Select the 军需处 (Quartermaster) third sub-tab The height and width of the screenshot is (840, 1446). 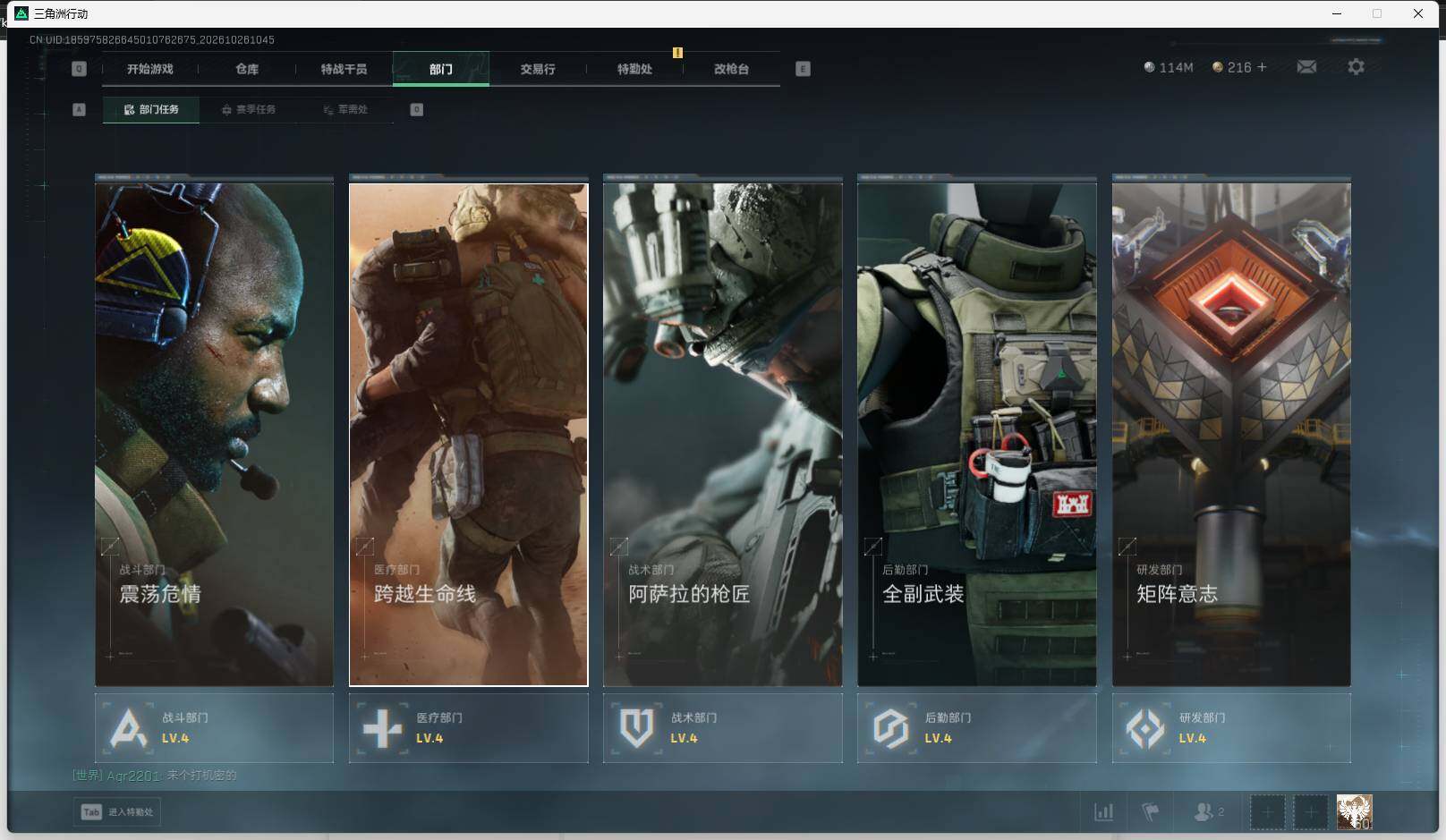point(345,109)
